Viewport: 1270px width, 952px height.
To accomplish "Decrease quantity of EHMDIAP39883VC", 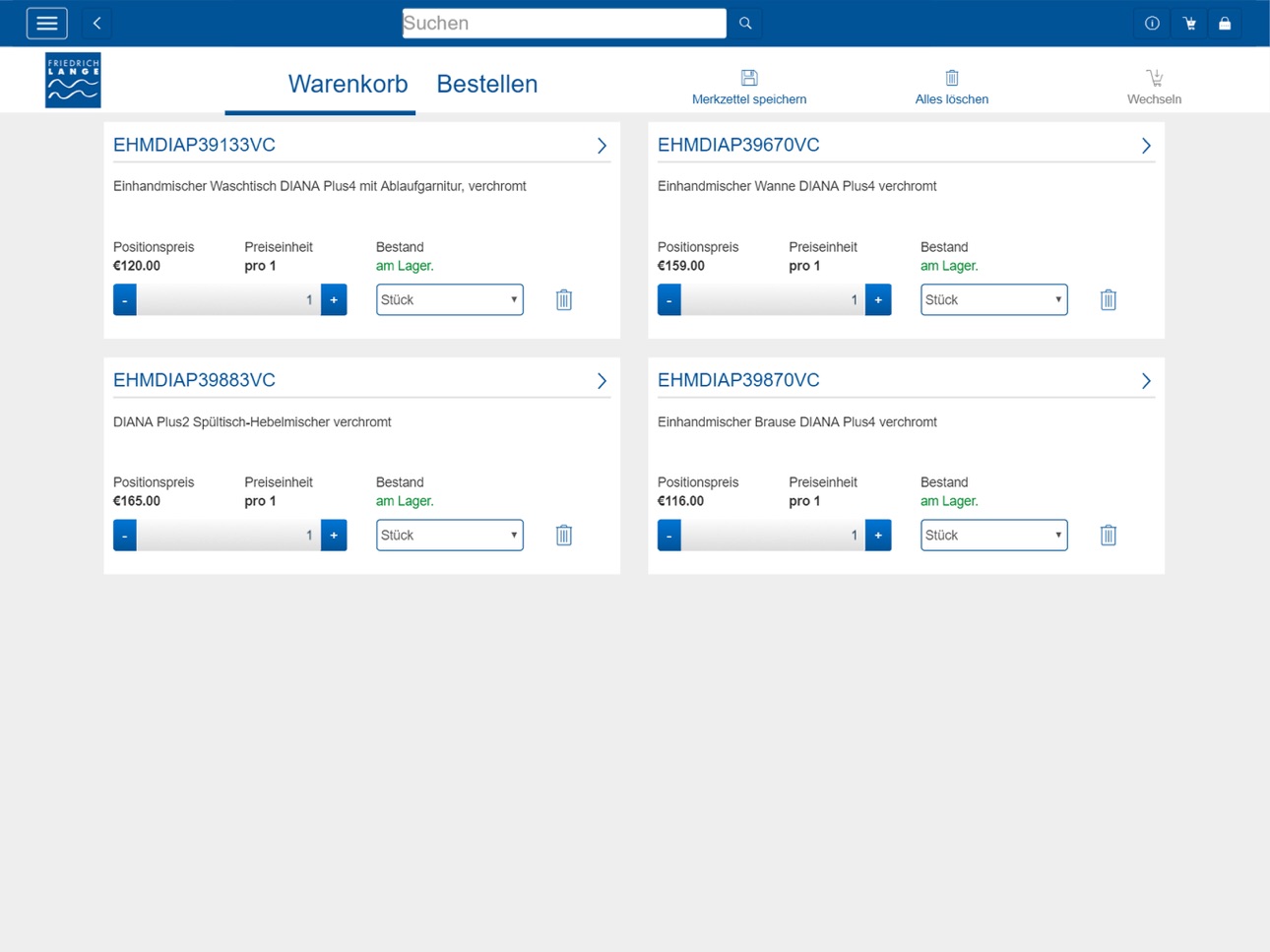I will click(x=125, y=535).
